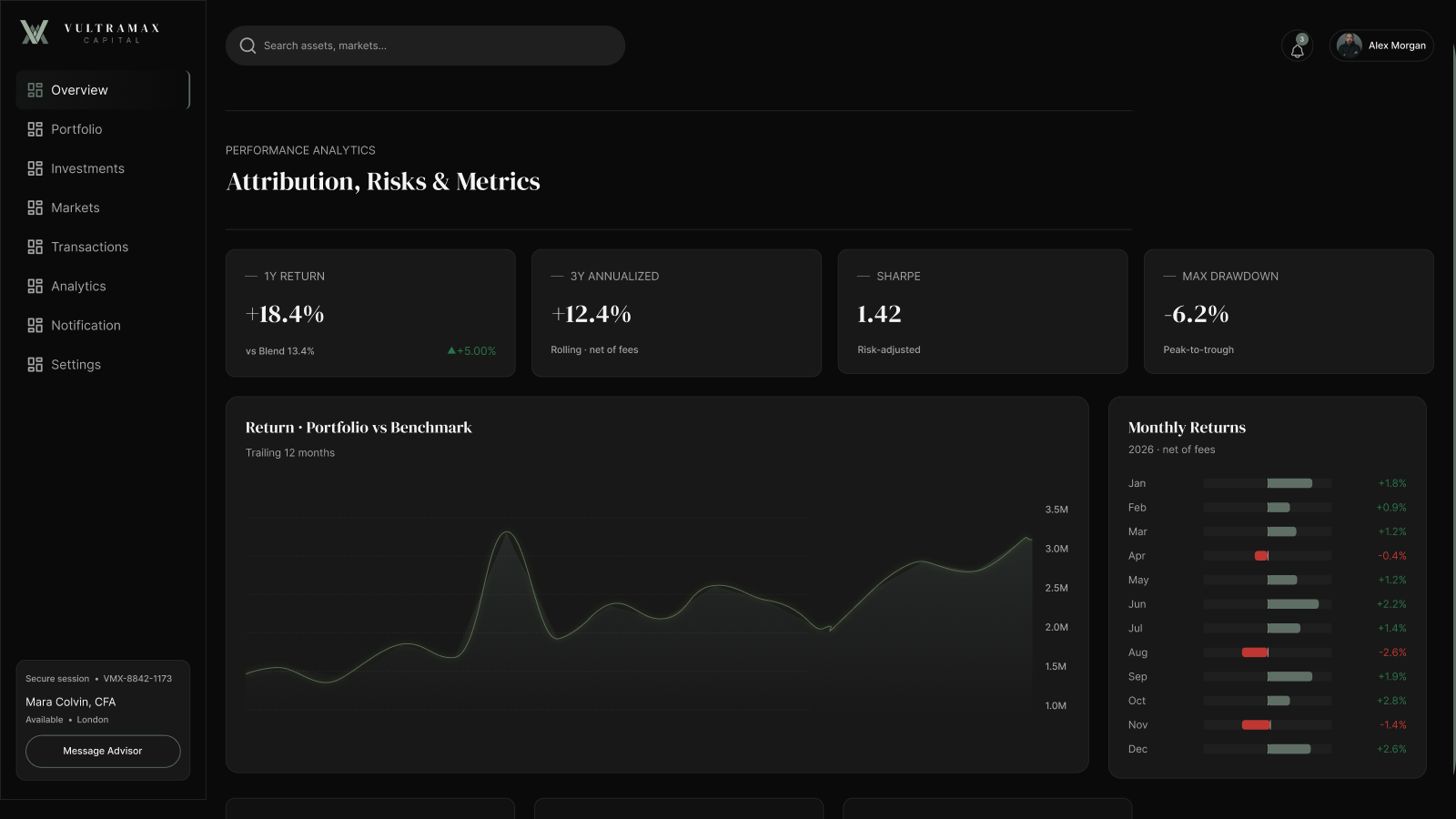Click the green up-arrow next to +5.00%

451,350
